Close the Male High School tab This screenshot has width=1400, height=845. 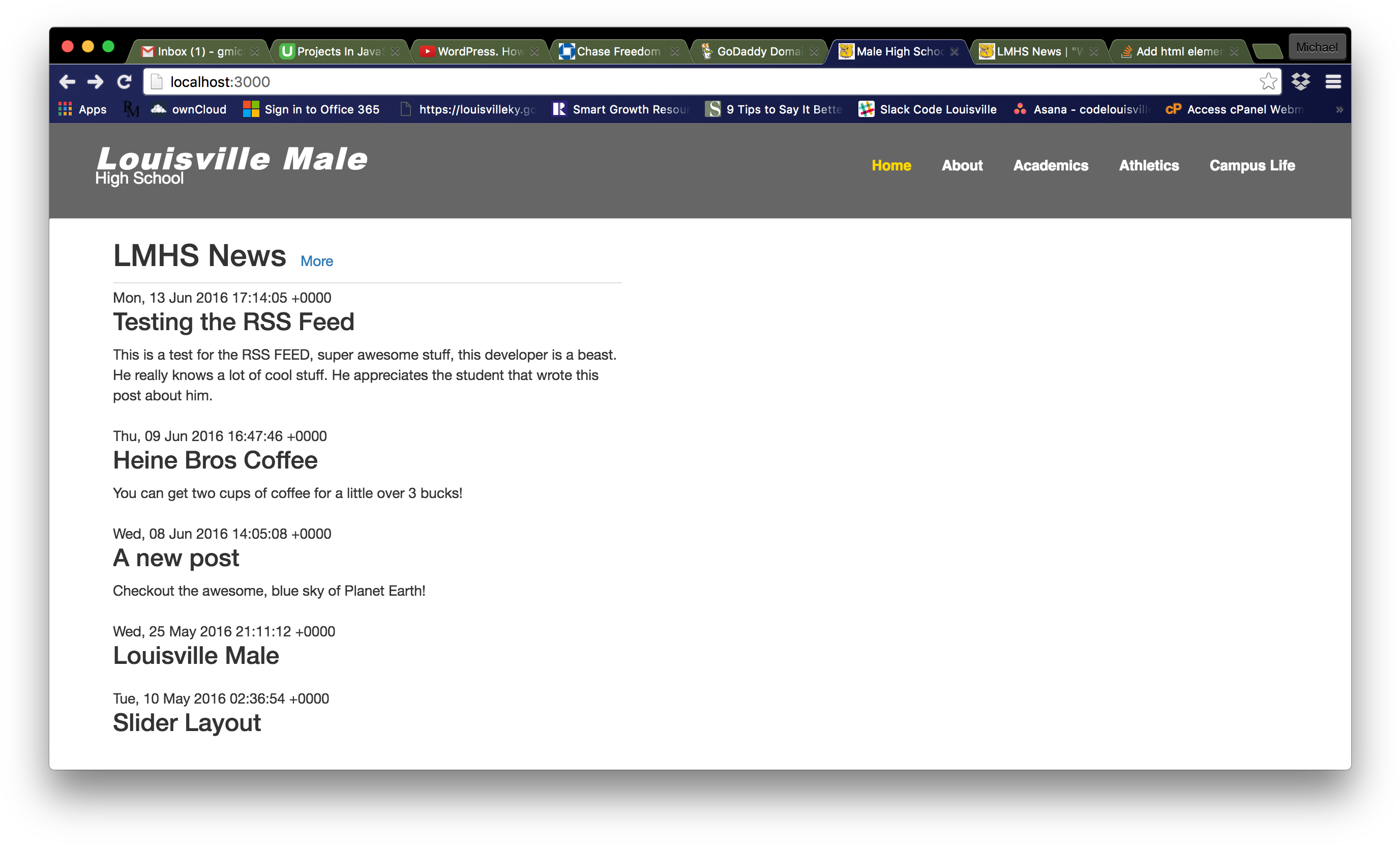(955, 52)
